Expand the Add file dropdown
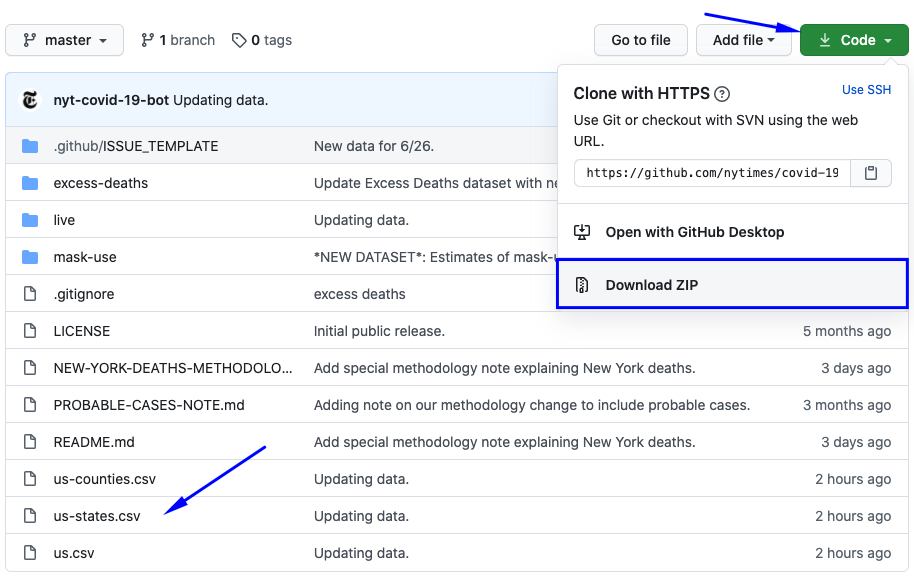The height and width of the screenshot is (578, 914). [x=743, y=40]
